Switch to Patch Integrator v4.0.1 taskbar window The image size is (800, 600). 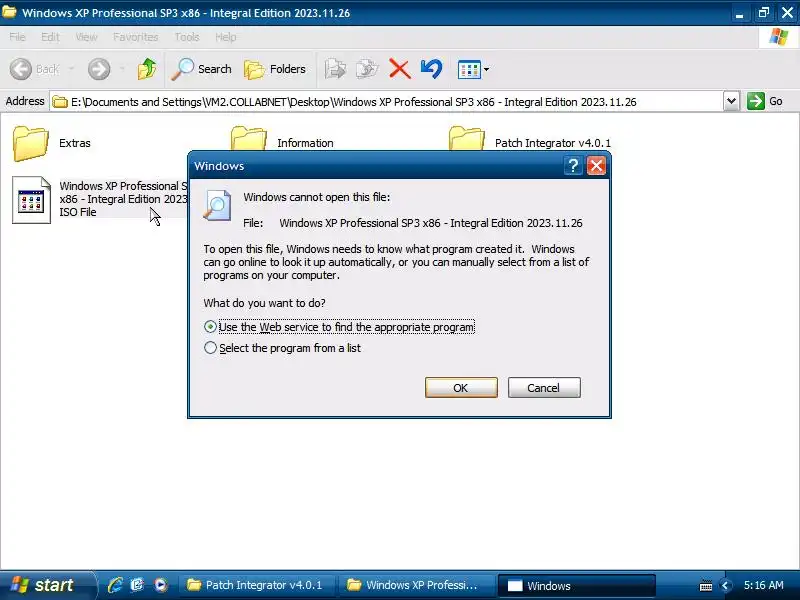click(257, 585)
